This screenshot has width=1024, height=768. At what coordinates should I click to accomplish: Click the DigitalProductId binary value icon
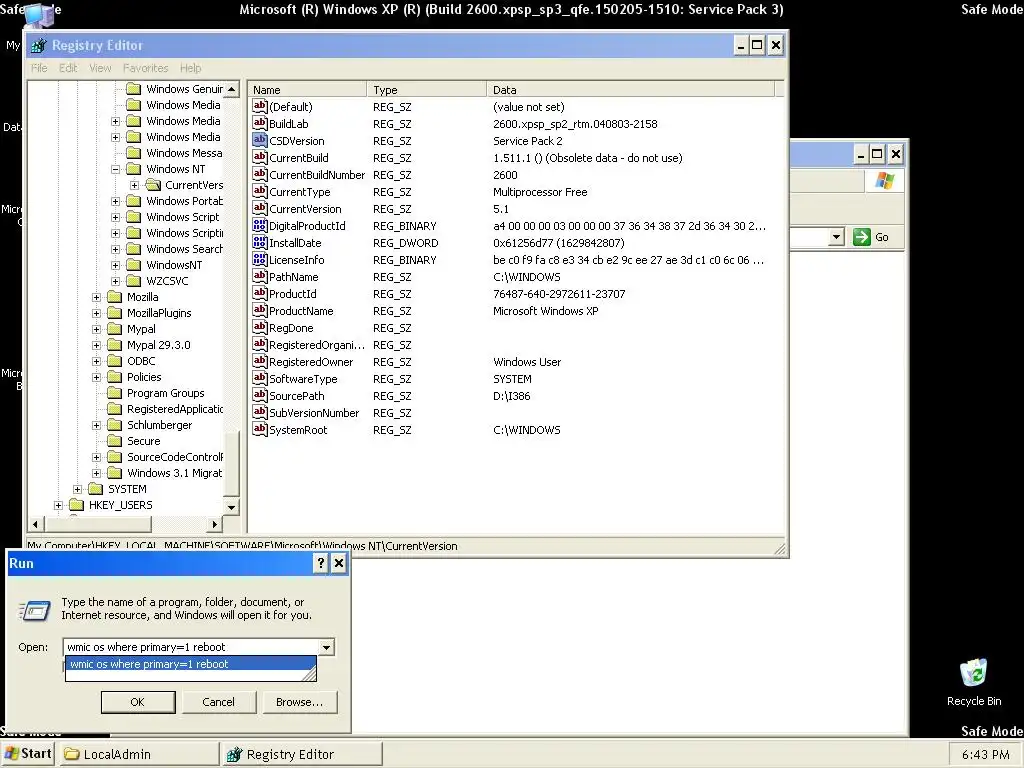[260, 225]
